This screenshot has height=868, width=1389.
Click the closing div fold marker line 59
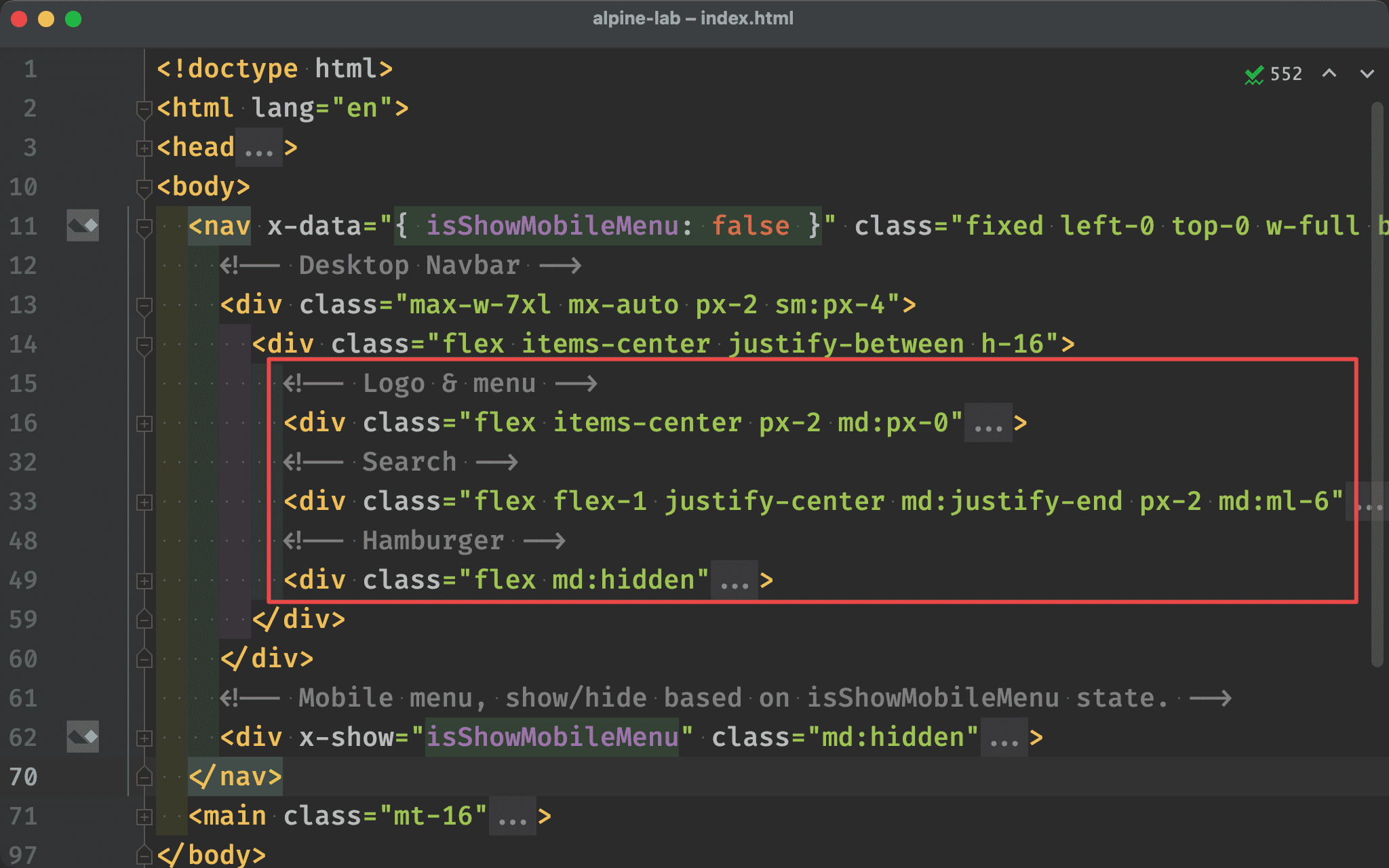[144, 619]
